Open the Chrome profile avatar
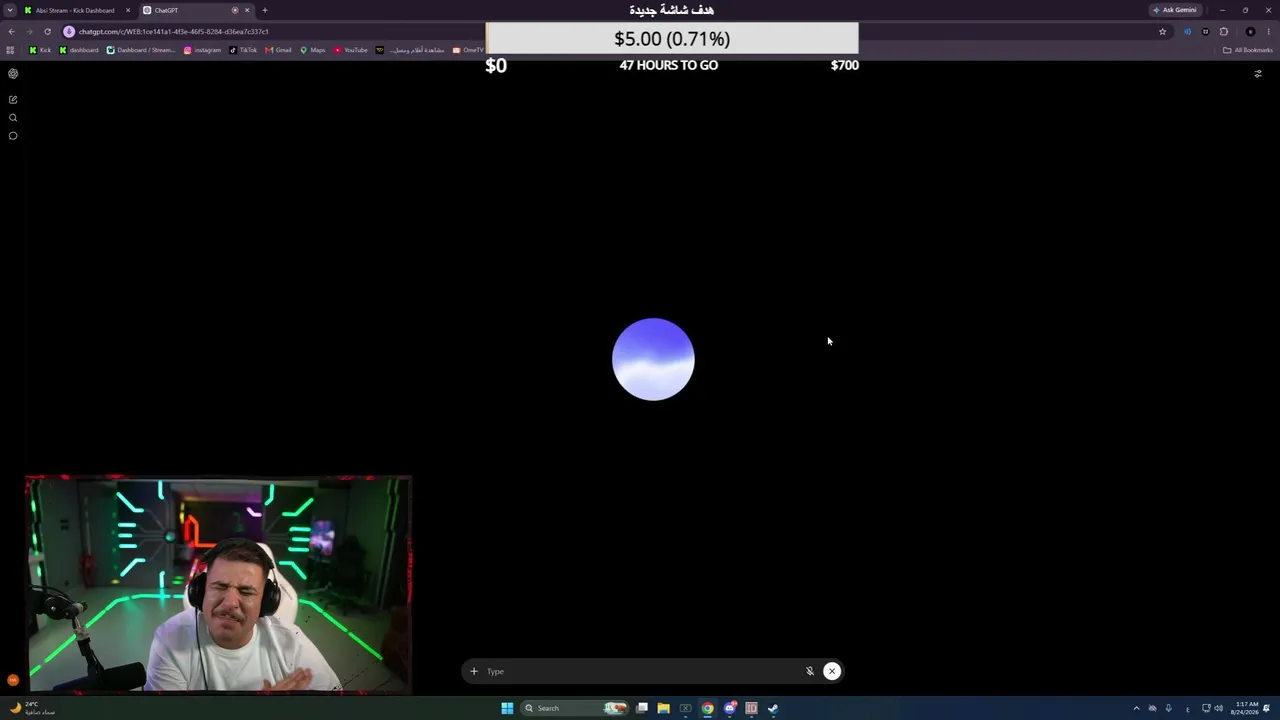 tap(1250, 31)
